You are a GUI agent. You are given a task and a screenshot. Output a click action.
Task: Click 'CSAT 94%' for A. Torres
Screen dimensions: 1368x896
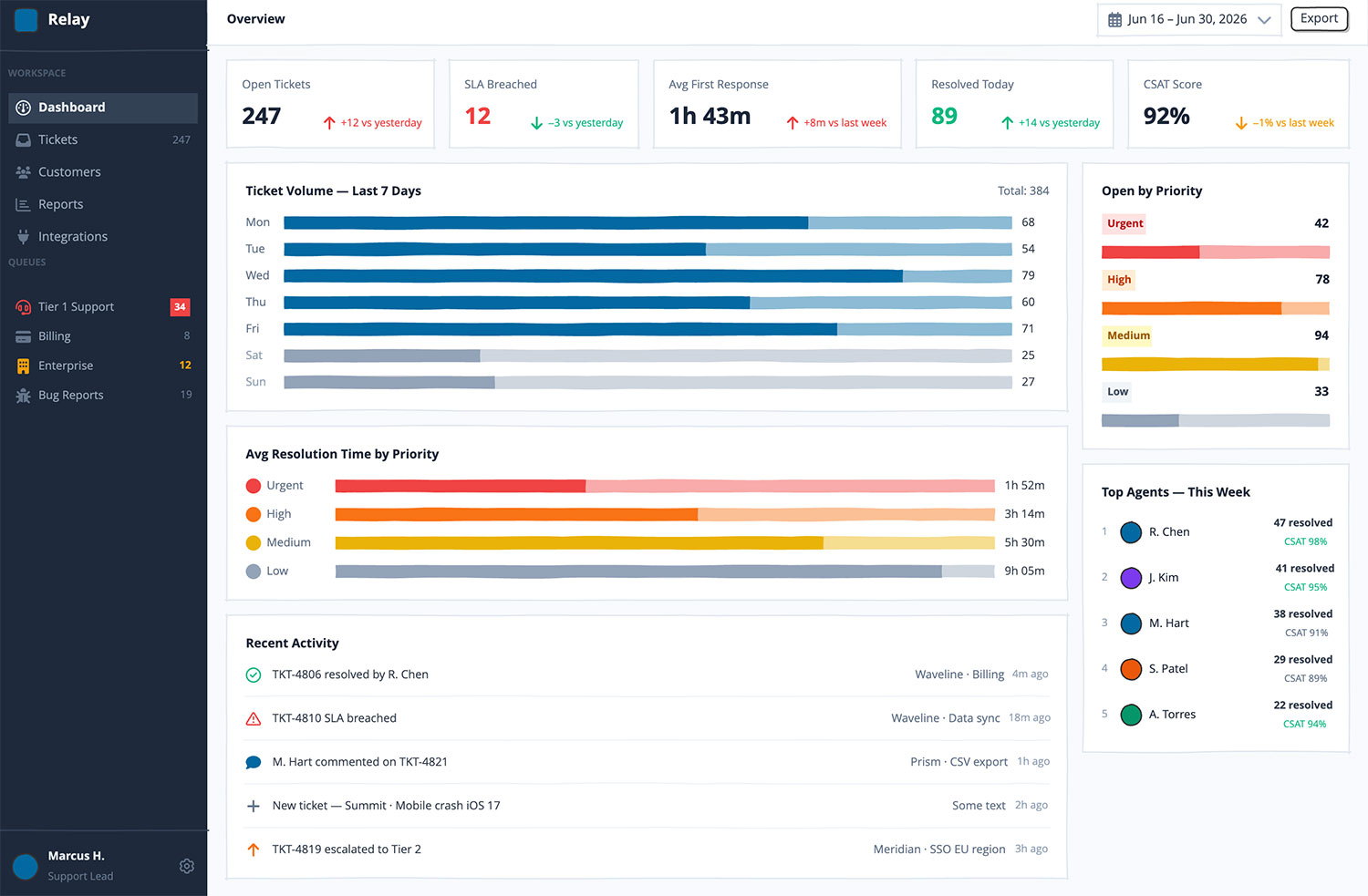[1304, 725]
